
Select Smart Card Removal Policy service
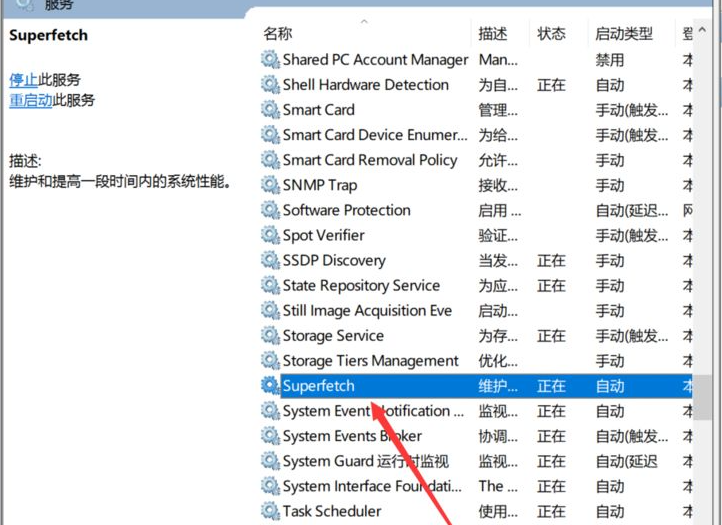369,160
